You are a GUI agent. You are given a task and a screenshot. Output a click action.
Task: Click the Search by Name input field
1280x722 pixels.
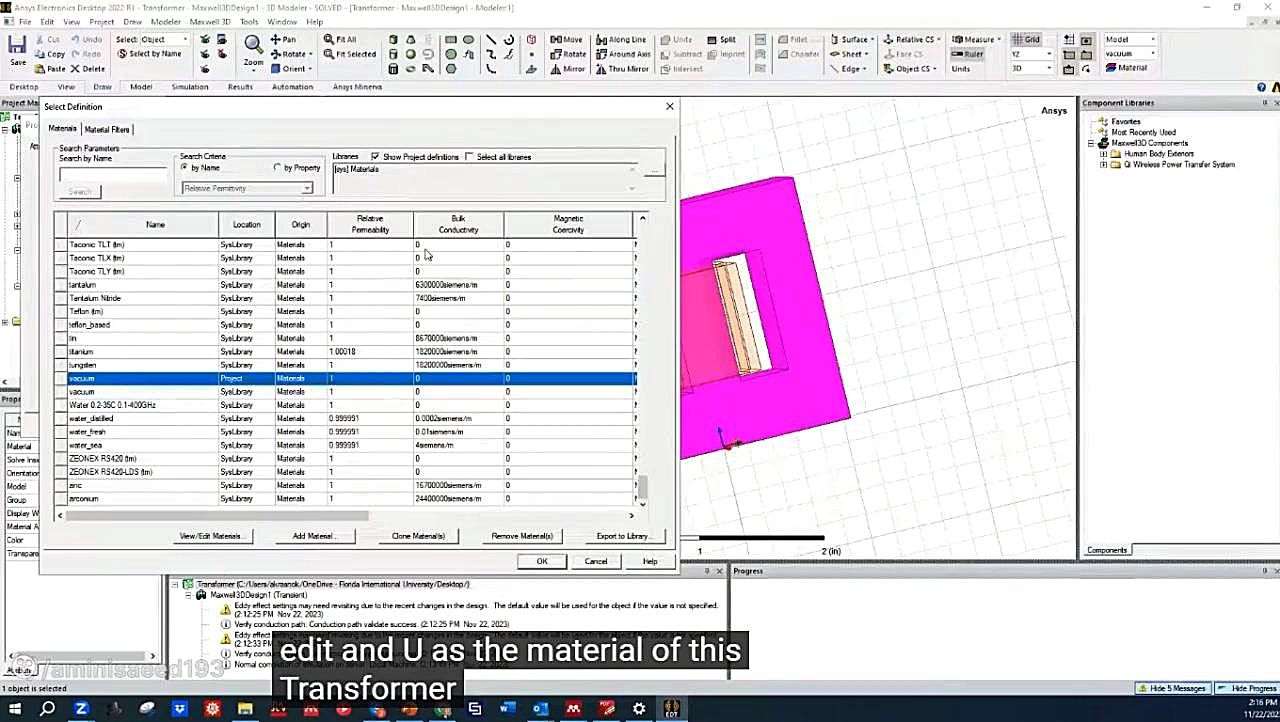113,175
